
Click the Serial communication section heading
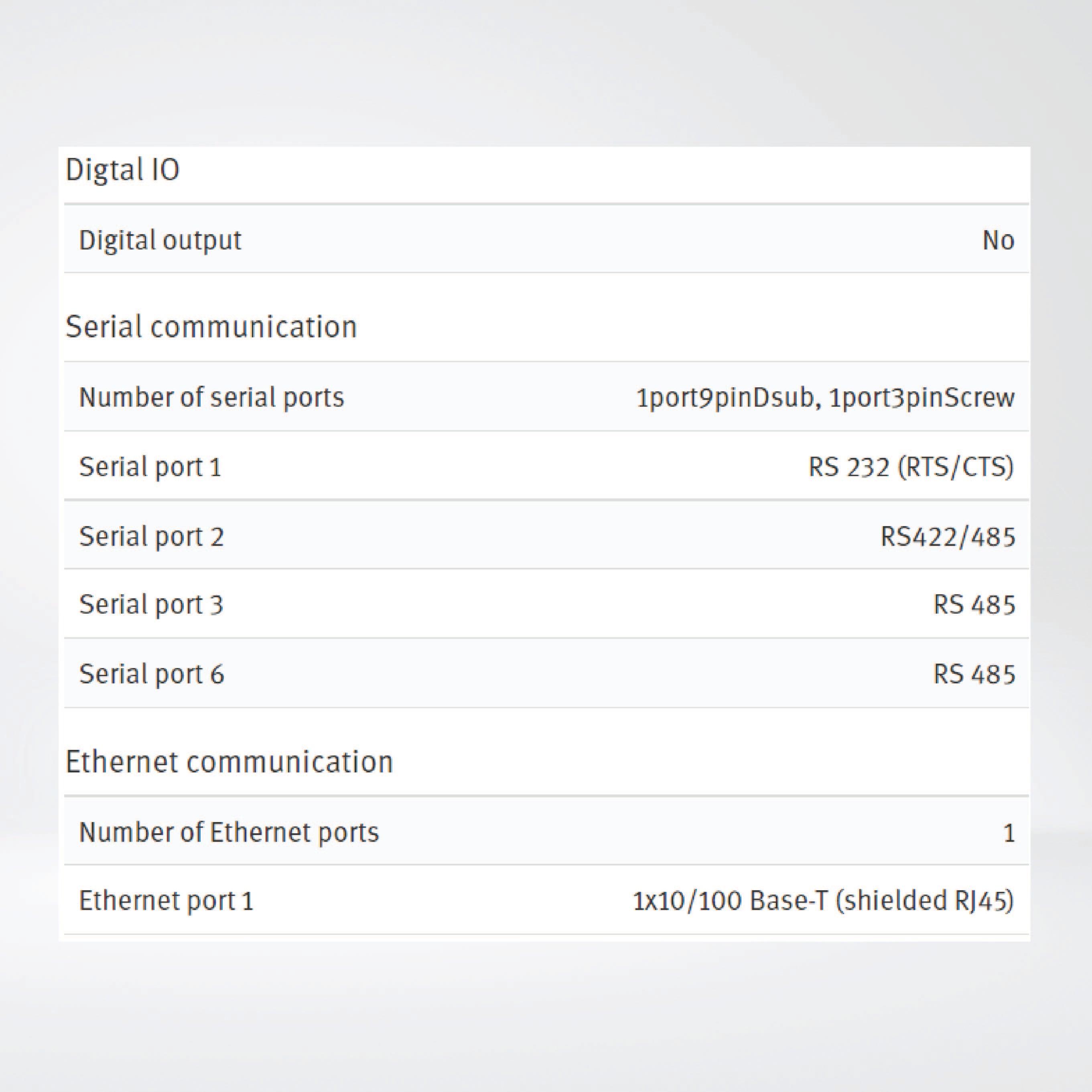click(x=211, y=327)
